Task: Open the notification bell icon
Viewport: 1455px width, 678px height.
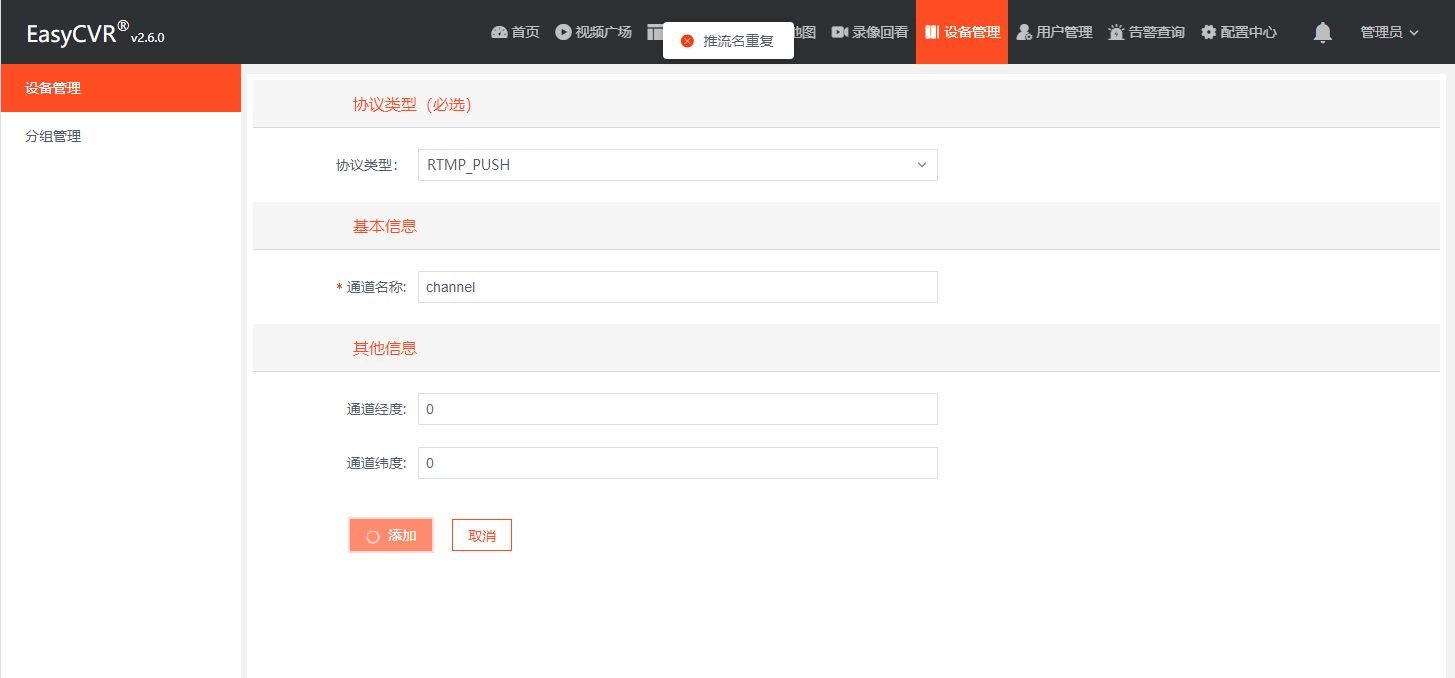Action: tap(1322, 32)
